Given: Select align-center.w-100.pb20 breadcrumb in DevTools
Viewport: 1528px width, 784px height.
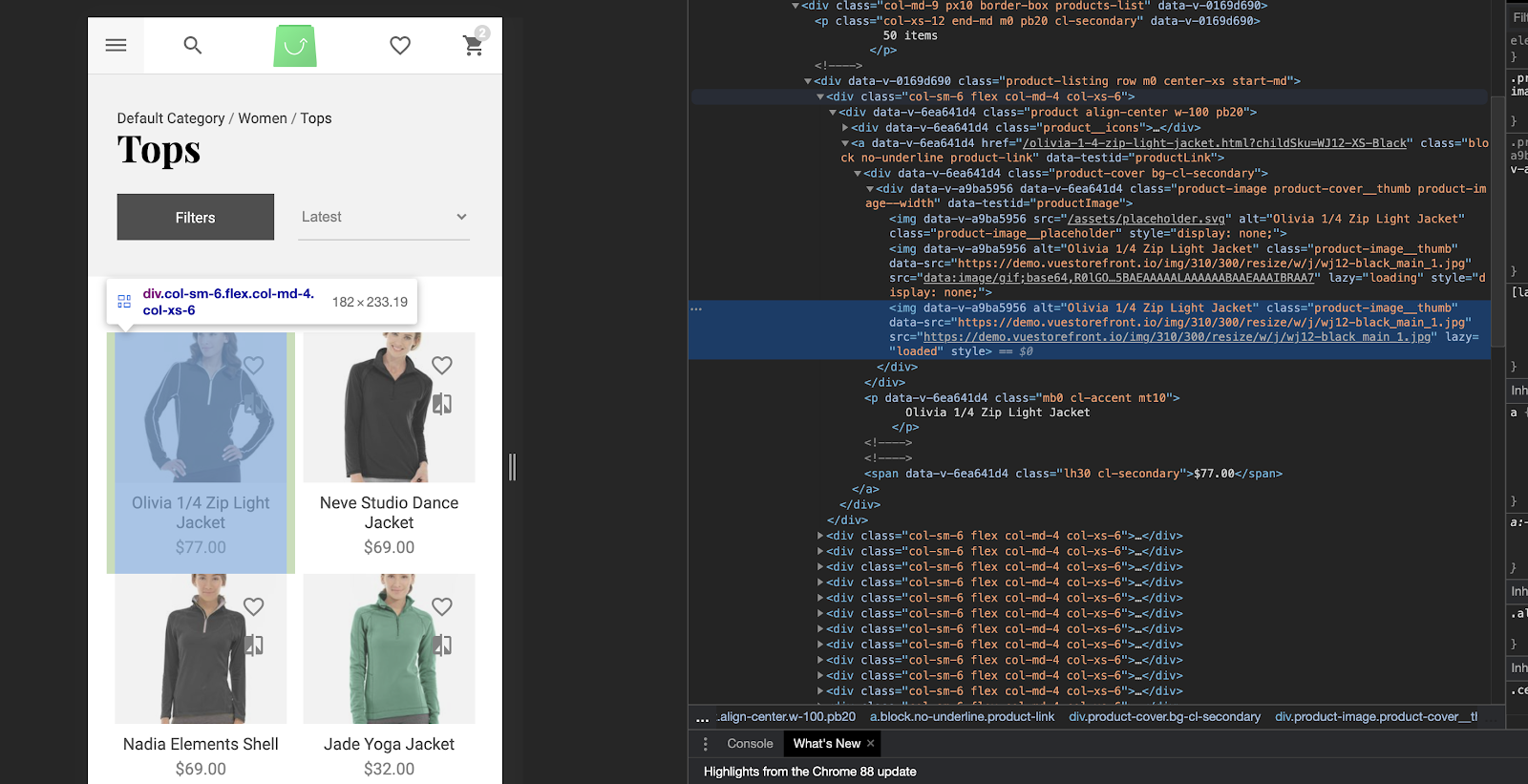Looking at the screenshot, I should pyautogui.click(x=788, y=717).
